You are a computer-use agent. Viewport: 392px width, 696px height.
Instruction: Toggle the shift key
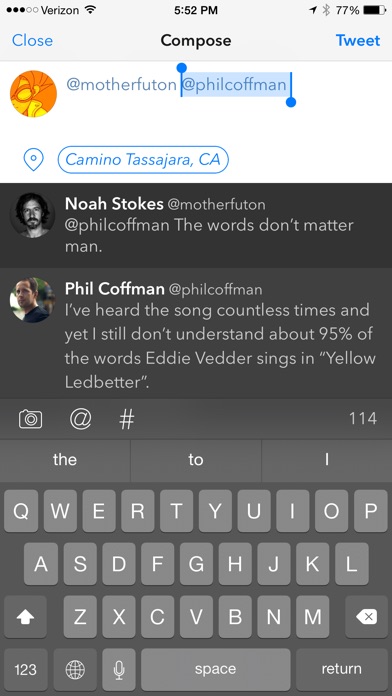tap(25, 617)
